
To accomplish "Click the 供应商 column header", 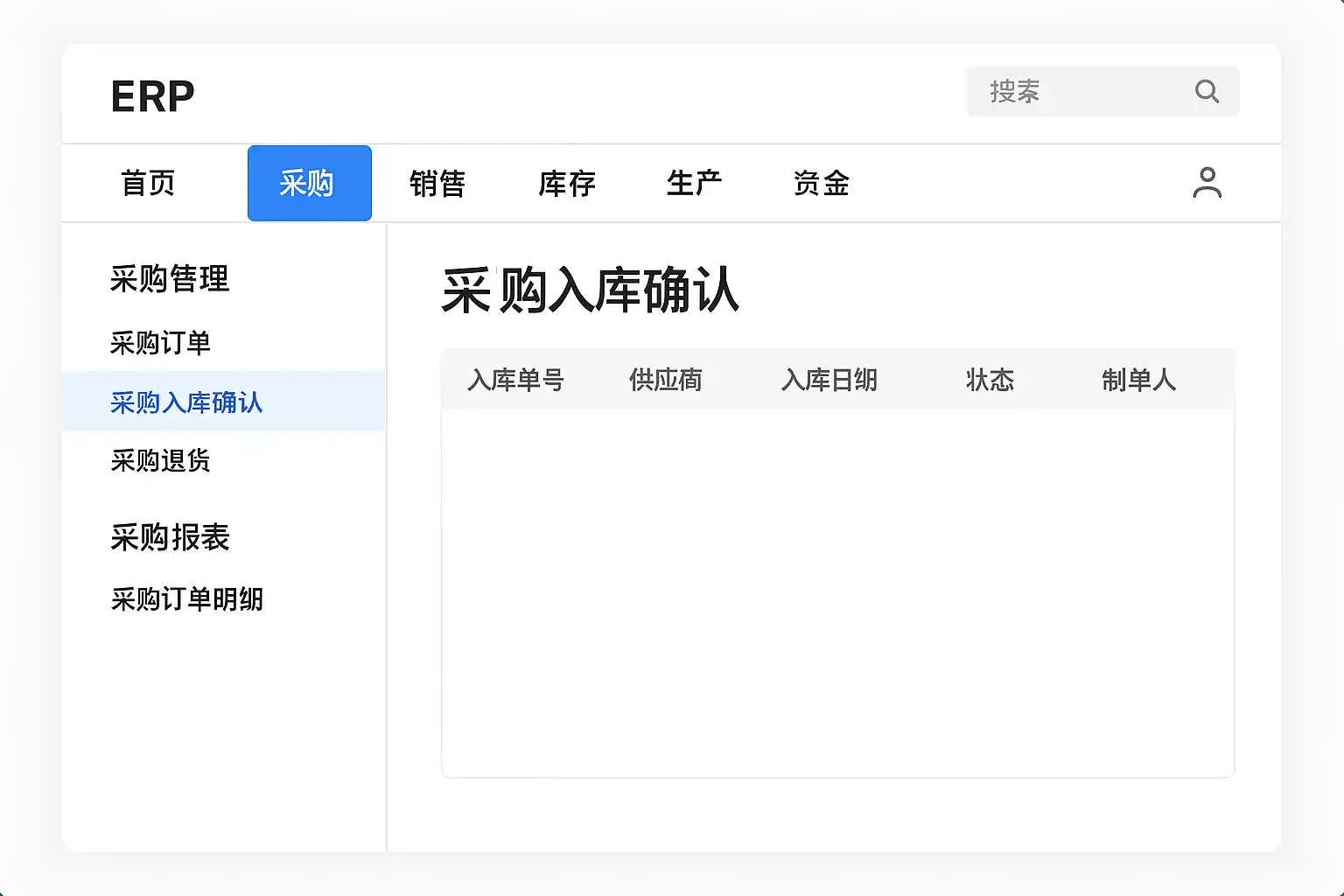I will (665, 380).
